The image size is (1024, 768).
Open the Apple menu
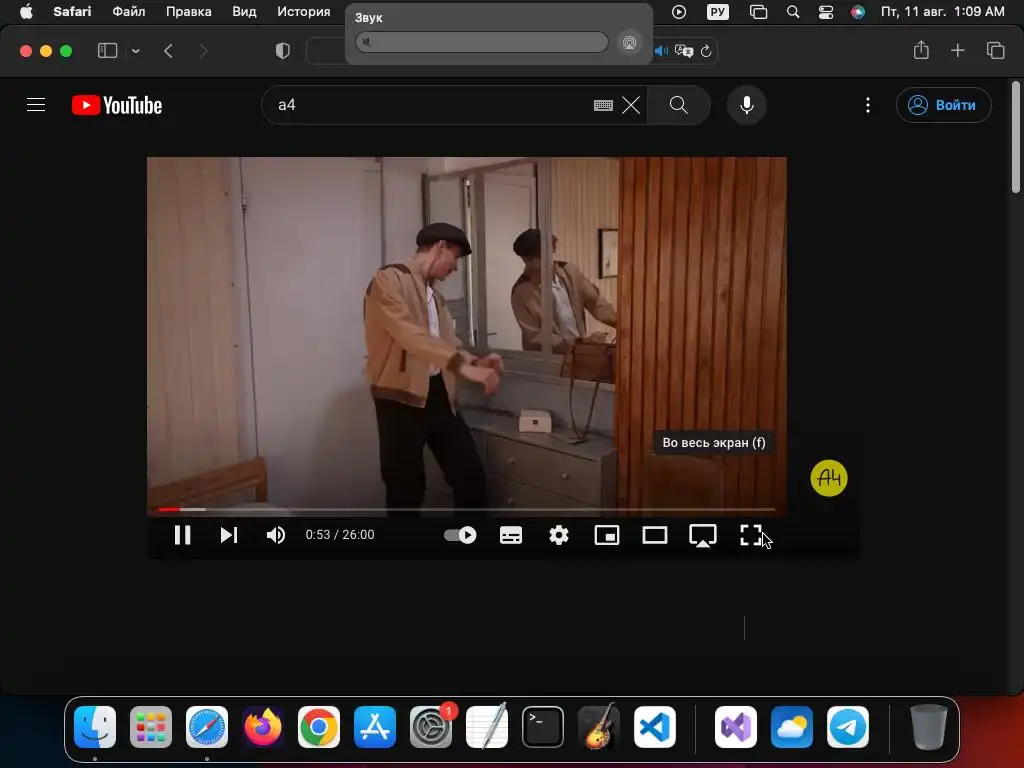click(x=26, y=12)
